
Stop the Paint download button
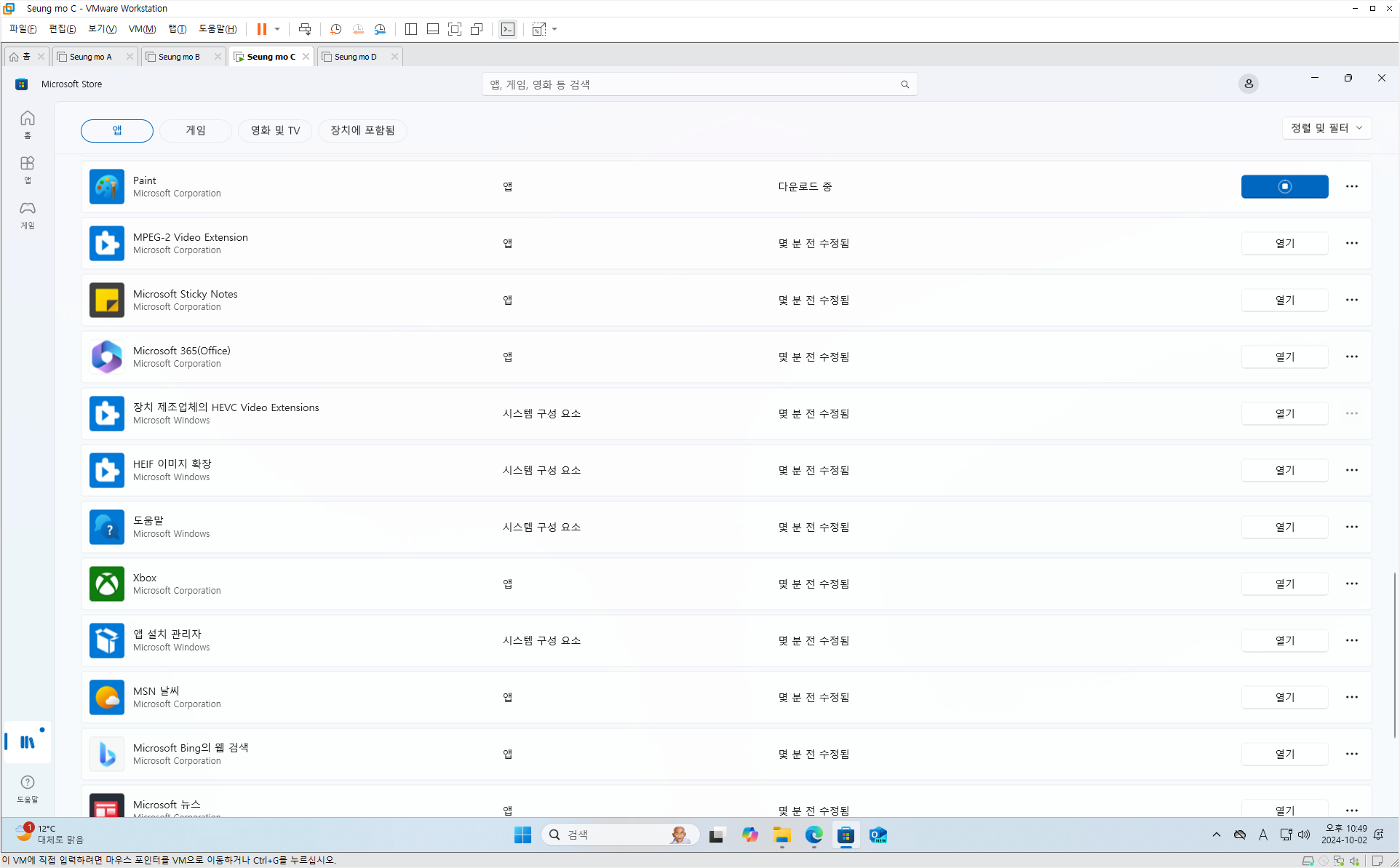(1284, 186)
